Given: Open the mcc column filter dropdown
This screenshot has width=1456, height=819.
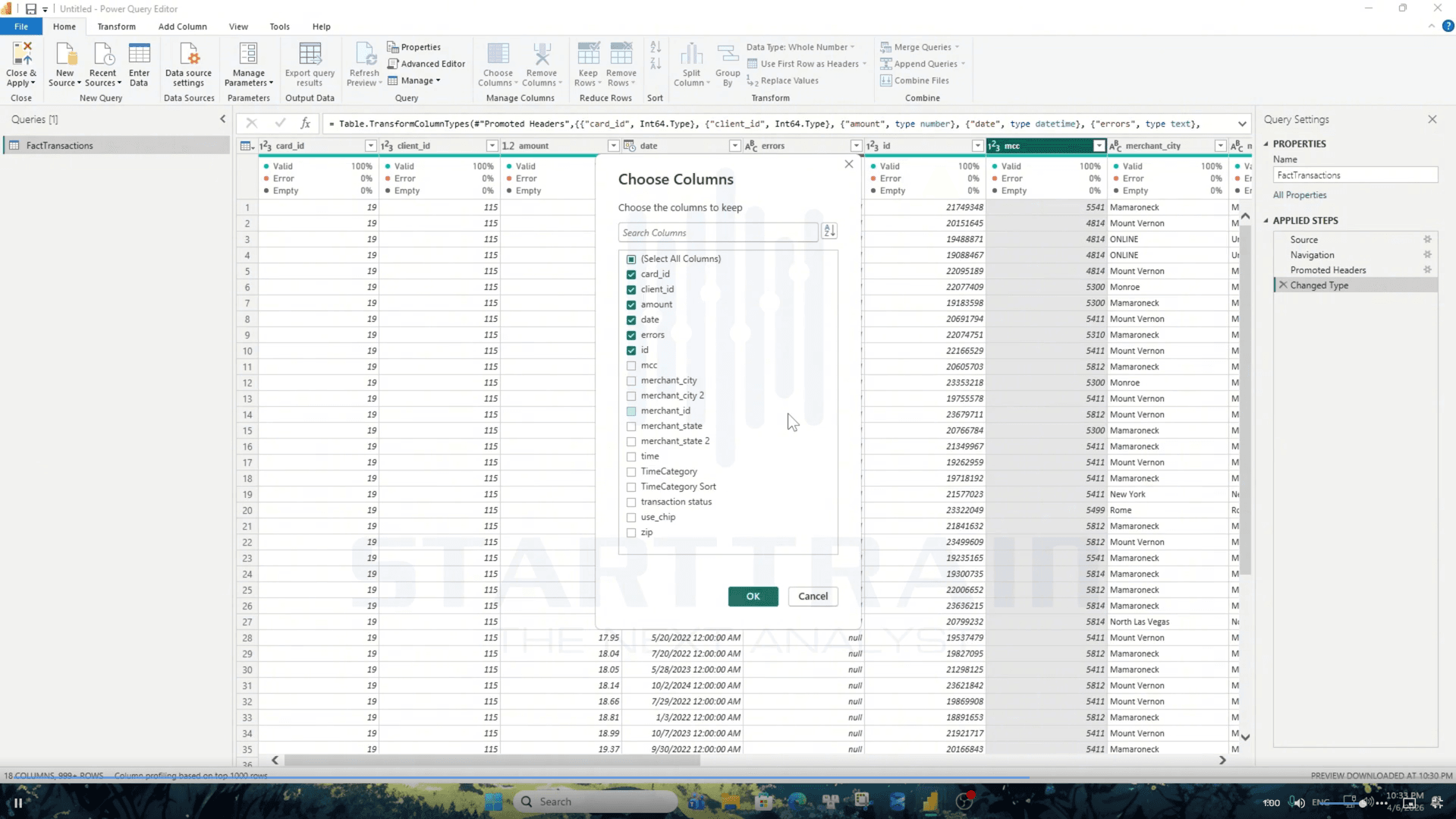Looking at the screenshot, I should coord(1099,146).
